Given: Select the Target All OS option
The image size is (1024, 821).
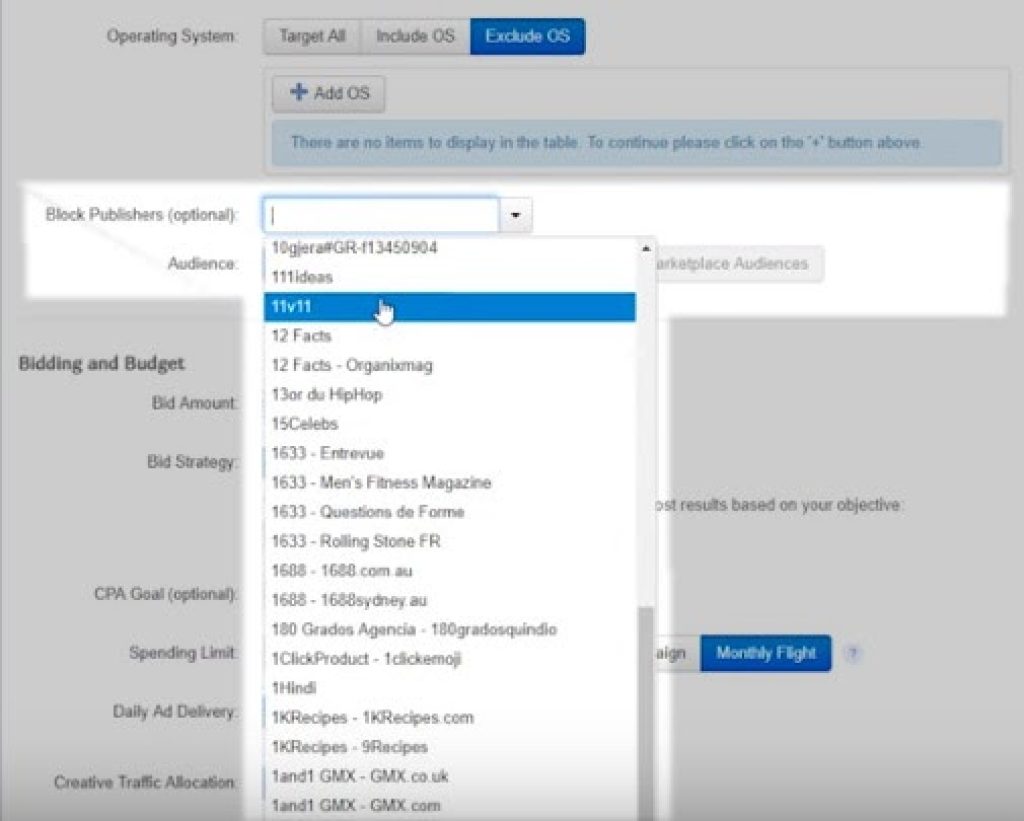Looking at the screenshot, I should click(312, 36).
